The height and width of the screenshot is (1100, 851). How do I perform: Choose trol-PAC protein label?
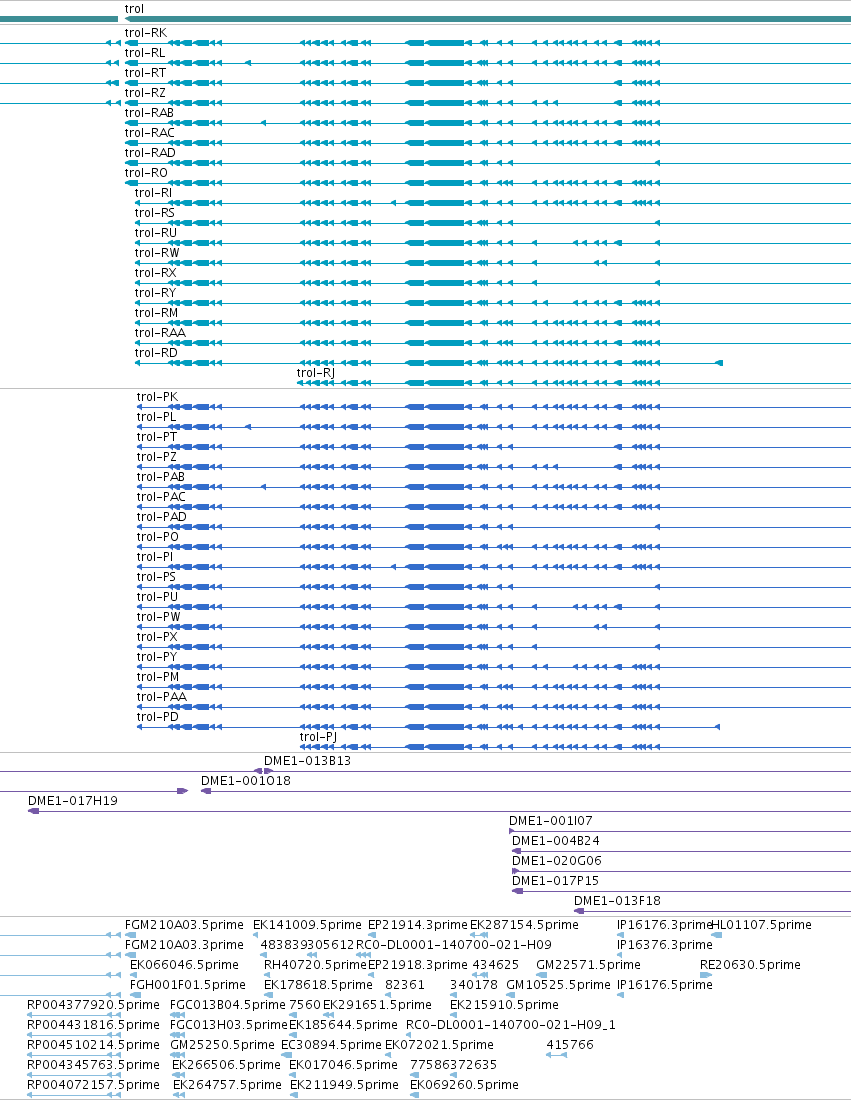click(x=161, y=497)
